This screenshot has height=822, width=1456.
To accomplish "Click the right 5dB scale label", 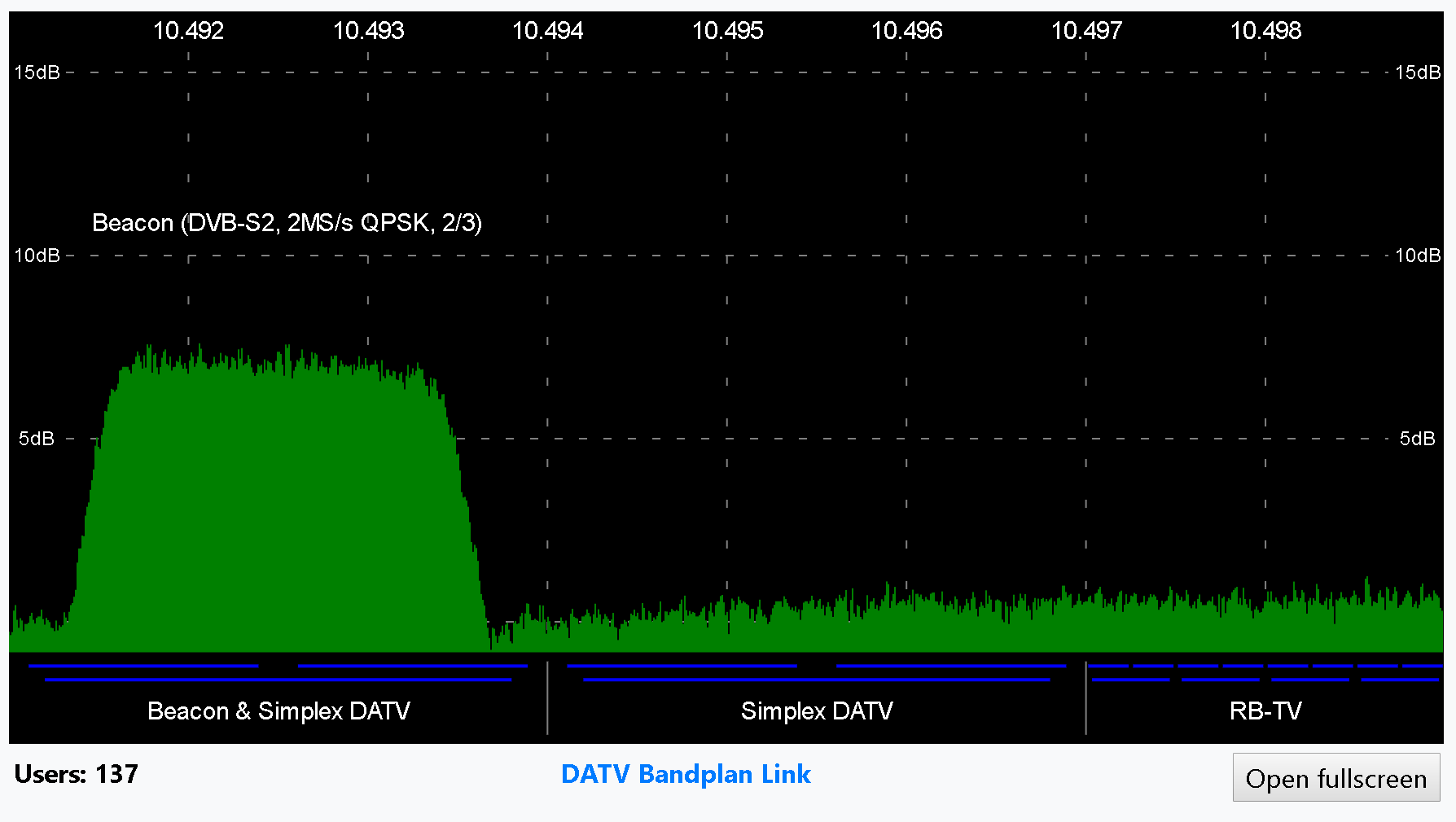I will tap(1418, 439).
